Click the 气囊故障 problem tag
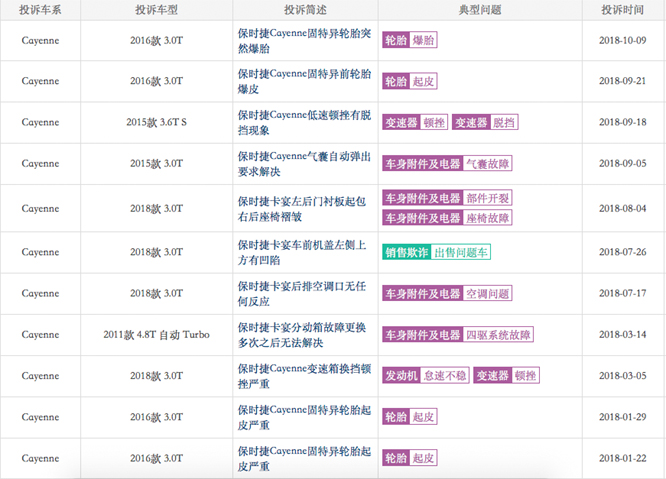This screenshot has height=479, width=666. coord(488,163)
